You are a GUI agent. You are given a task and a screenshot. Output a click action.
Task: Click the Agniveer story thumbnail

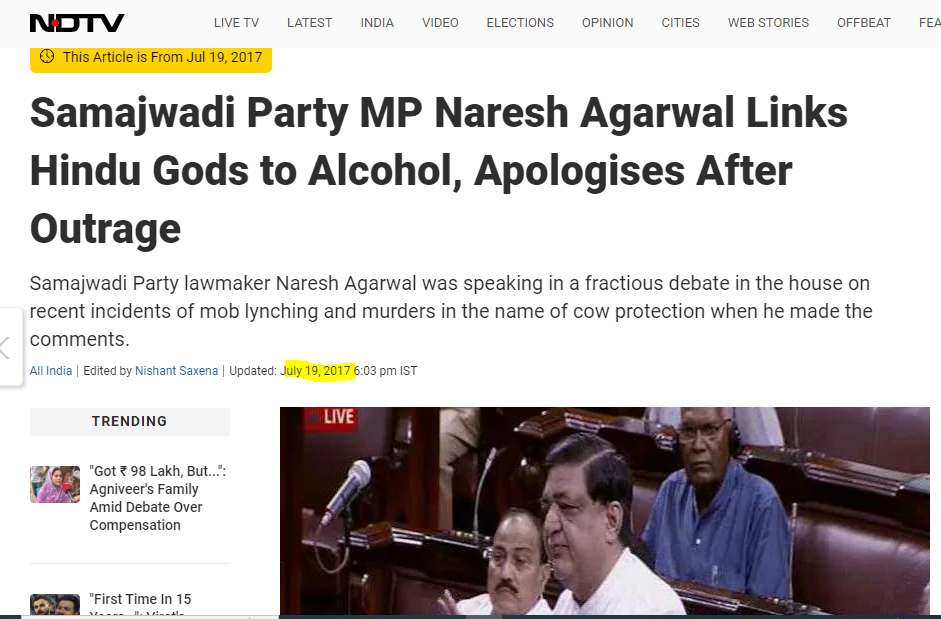(x=55, y=484)
